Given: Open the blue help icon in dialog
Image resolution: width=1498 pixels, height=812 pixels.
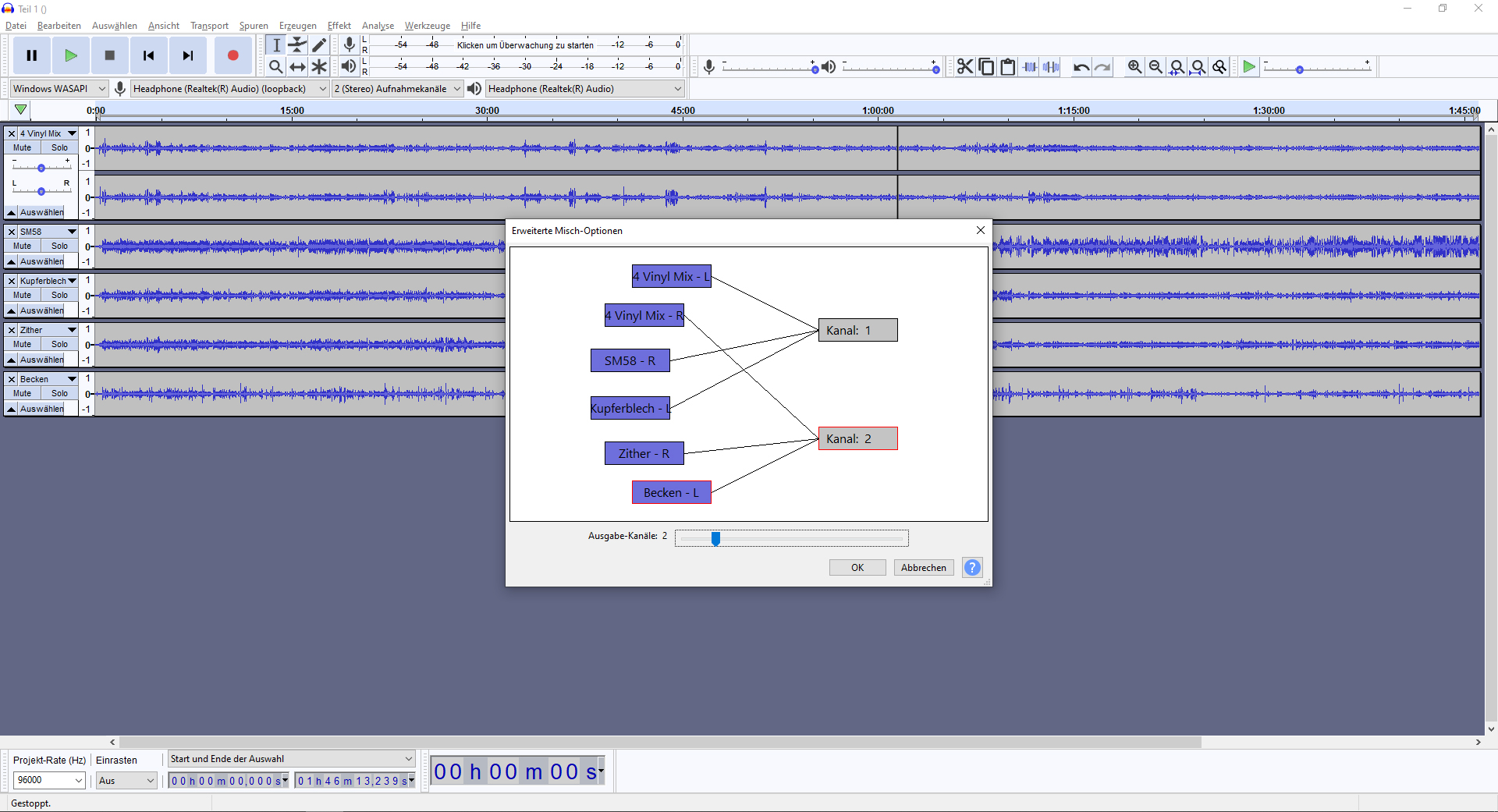Looking at the screenshot, I should [x=972, y=568].
